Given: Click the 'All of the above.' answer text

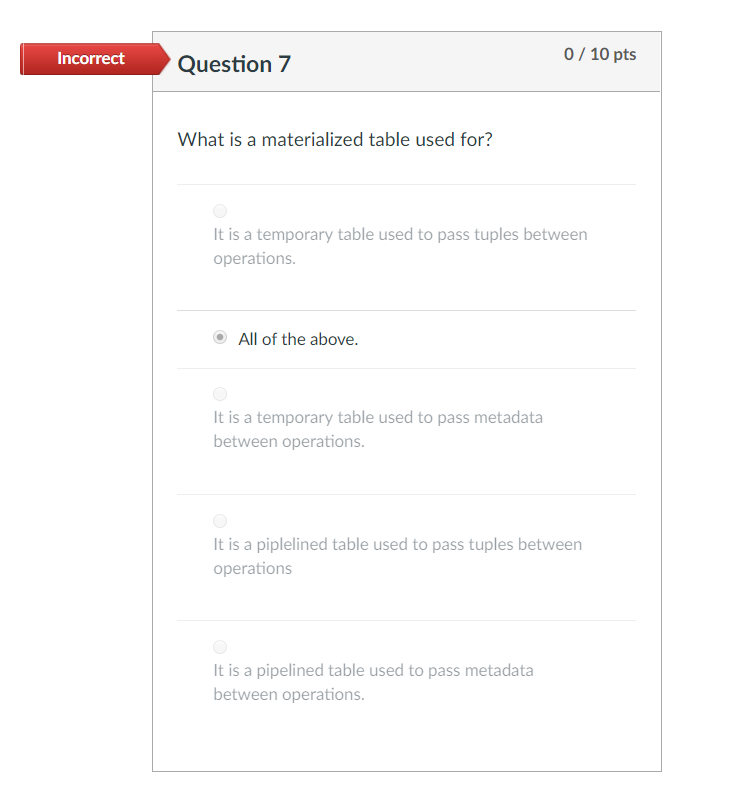Looking at the screenshot, I should click(297, 339).
